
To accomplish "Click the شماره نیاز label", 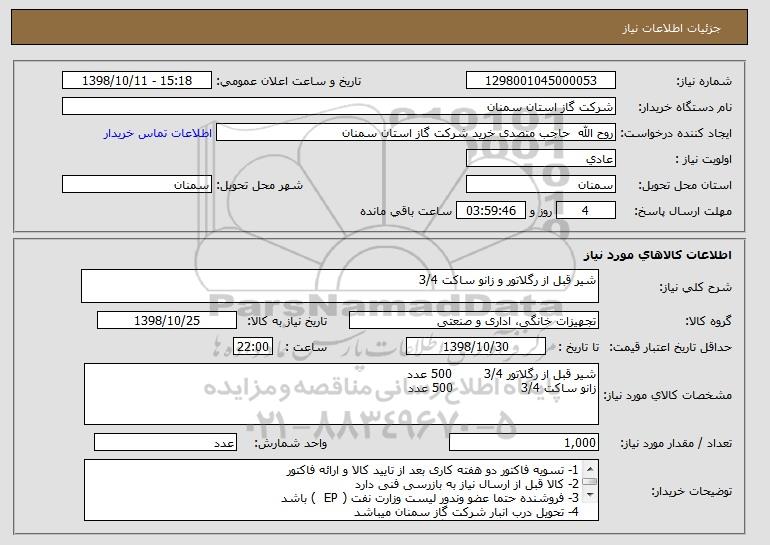I will click(x=704, y=81).
